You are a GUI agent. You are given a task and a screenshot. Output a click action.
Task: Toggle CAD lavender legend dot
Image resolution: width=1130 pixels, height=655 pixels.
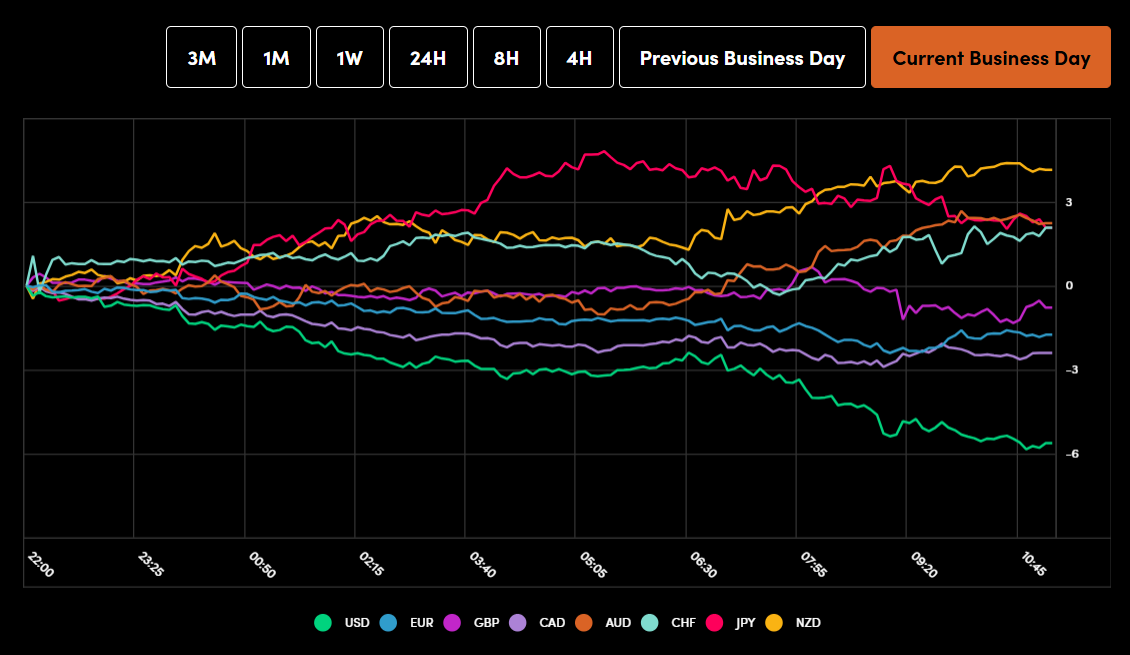pyautogui.click(x=517, y=623)
